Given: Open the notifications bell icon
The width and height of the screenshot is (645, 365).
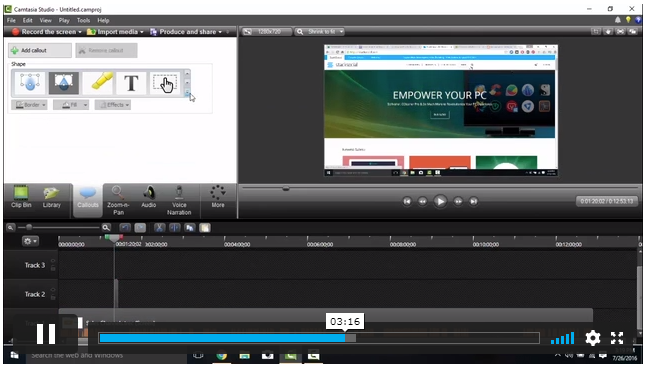Looking at the screenshot, I should coord(618,20).
